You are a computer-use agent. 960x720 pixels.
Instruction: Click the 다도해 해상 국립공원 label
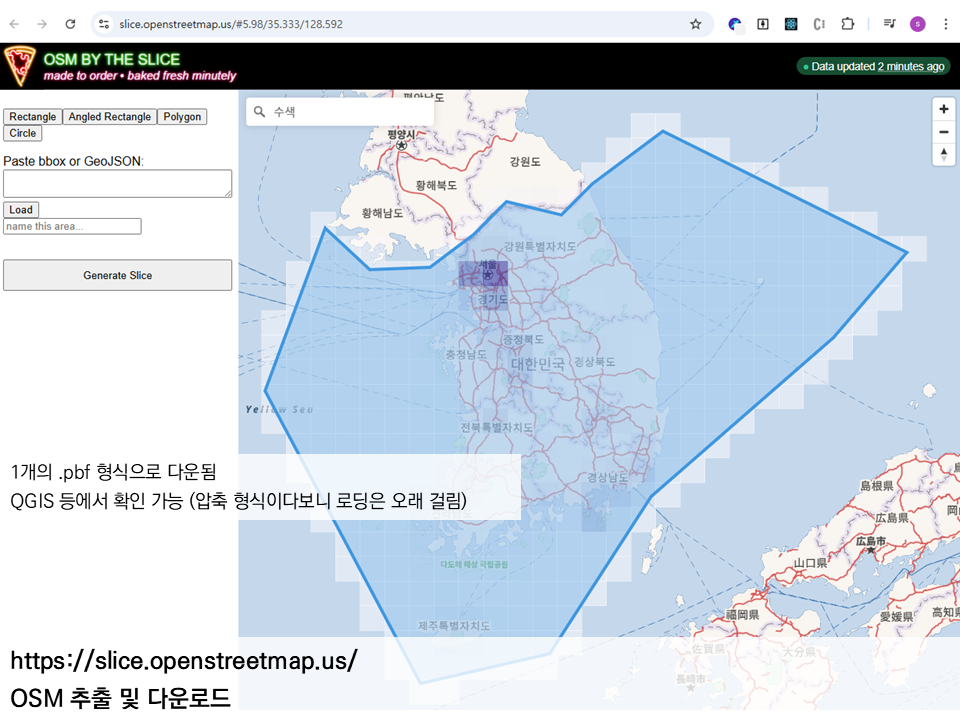[474, 564]
